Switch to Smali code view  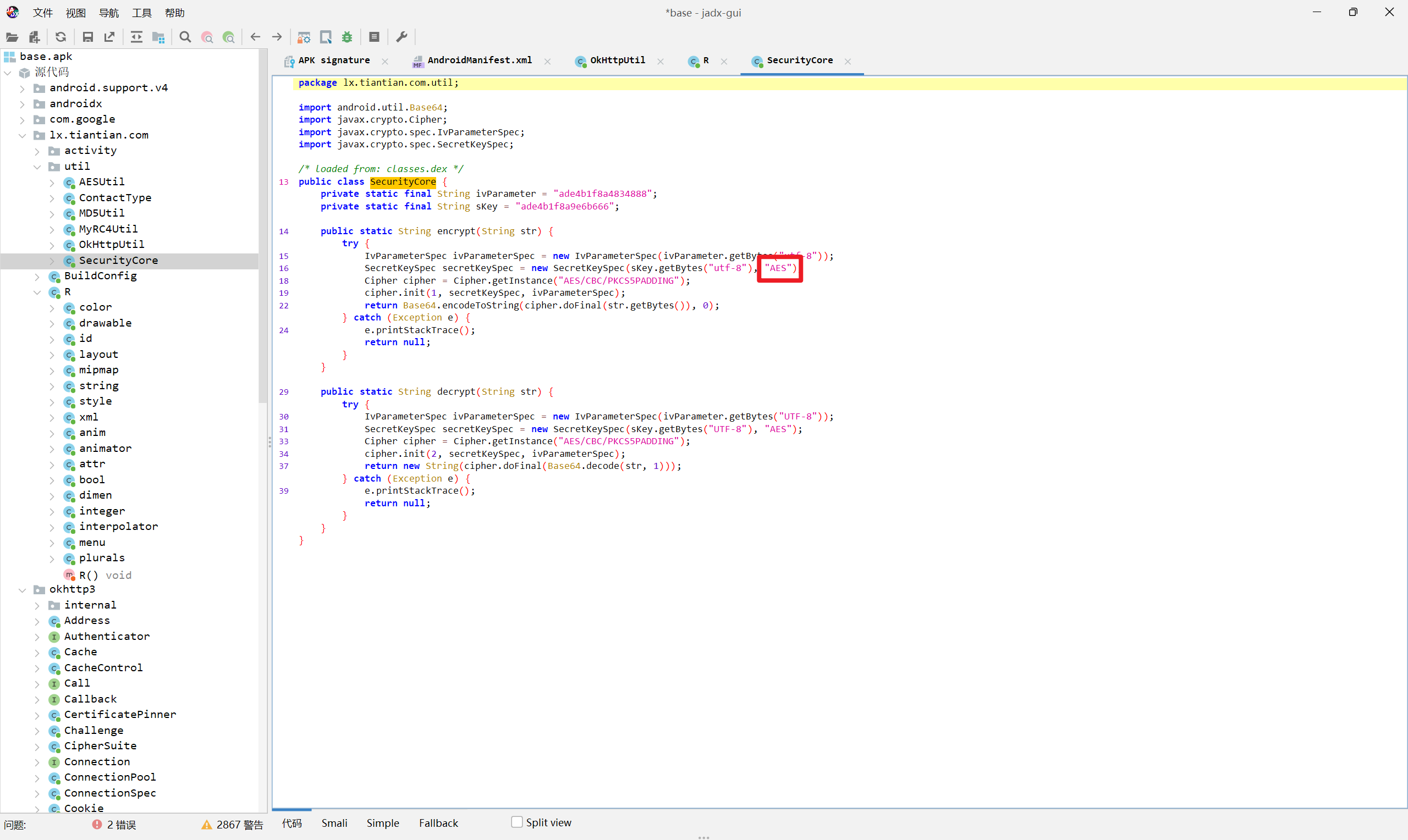[334, 823]
